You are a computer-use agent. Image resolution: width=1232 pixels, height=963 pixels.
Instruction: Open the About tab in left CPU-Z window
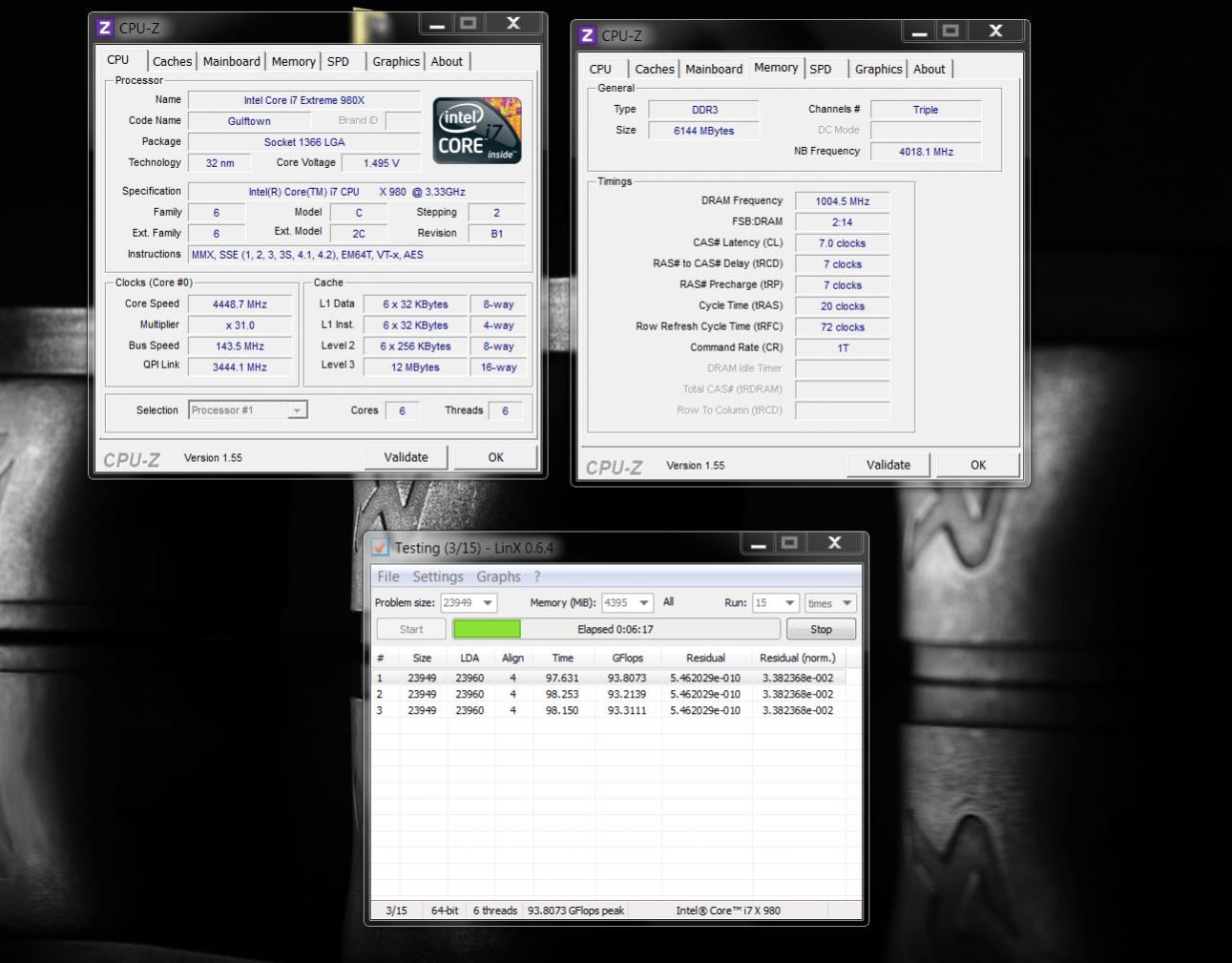tap(447, 61)
